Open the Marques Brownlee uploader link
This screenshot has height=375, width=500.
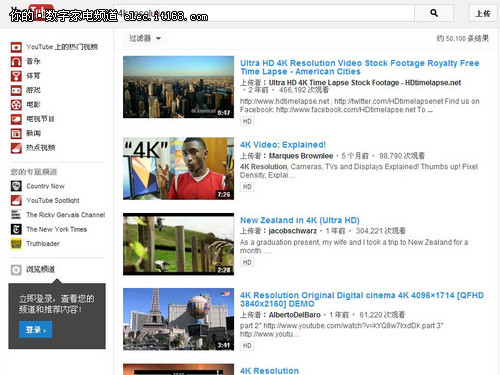coord(301,156)
